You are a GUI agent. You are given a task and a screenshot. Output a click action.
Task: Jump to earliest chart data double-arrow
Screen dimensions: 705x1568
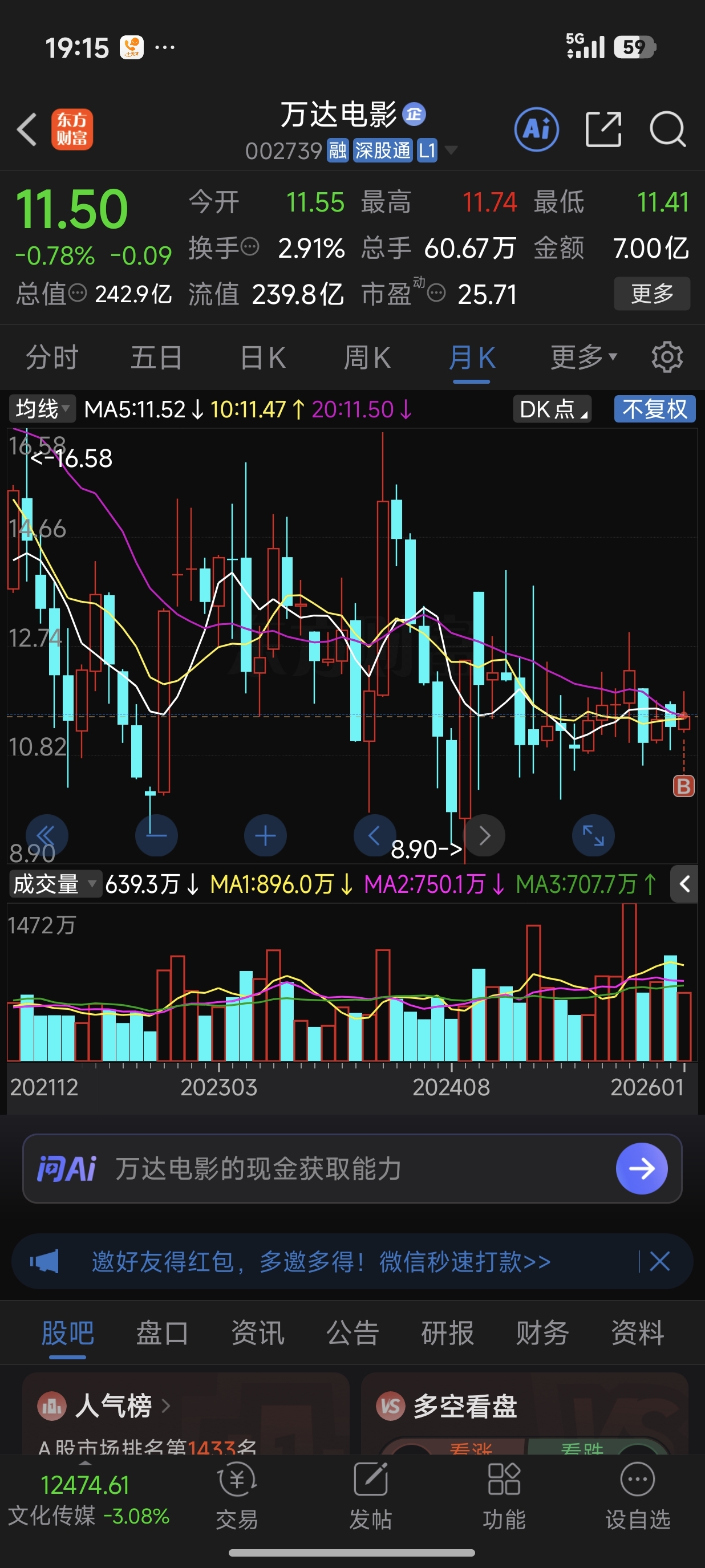tap(47, 835)
